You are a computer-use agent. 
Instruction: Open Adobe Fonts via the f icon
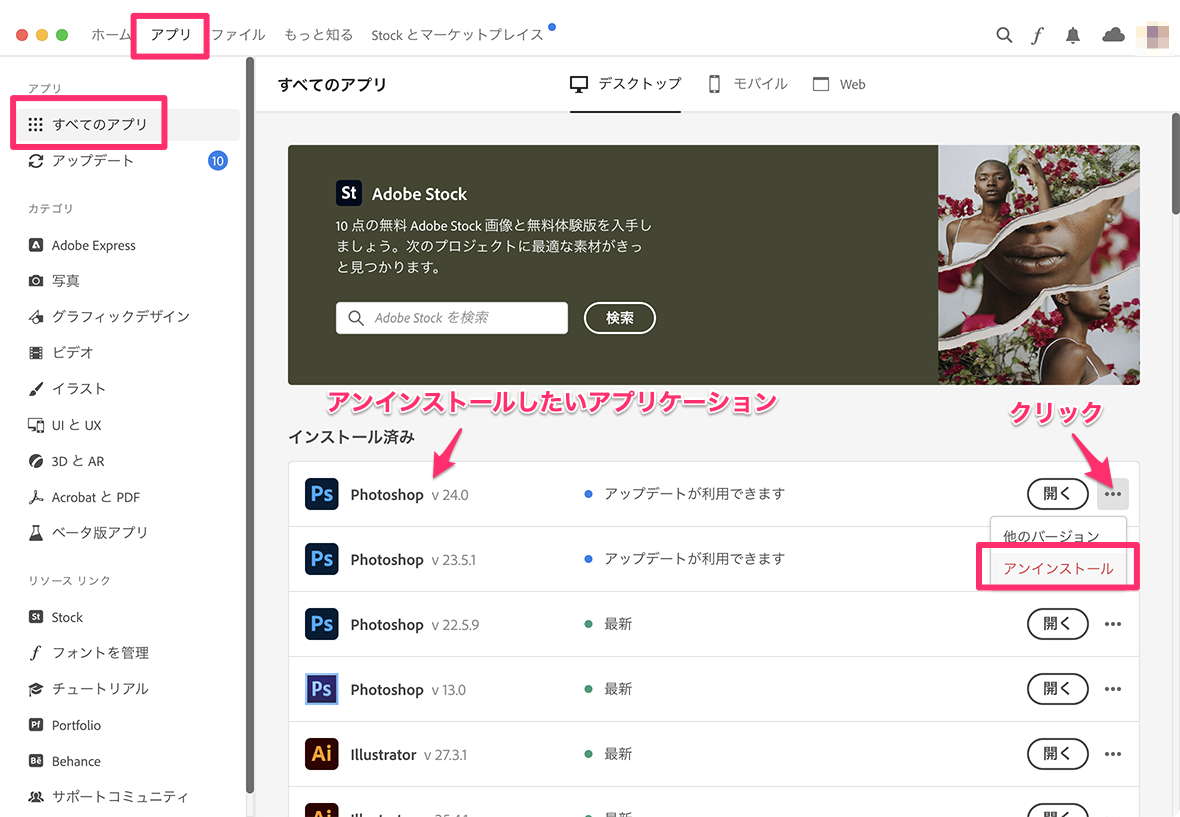tap(1037, 34)
